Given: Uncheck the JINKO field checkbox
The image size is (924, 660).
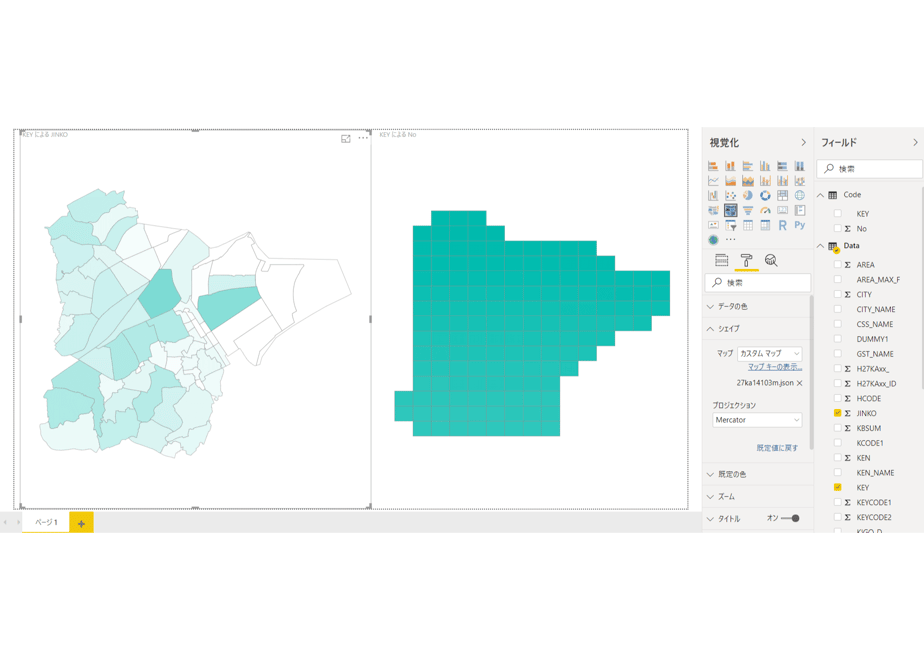Looking at the screenshot, I should (x=837, y=413).
